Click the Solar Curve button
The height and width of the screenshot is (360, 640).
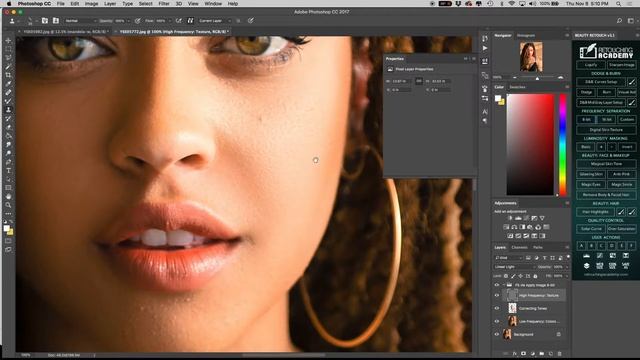tap(591, 229)
